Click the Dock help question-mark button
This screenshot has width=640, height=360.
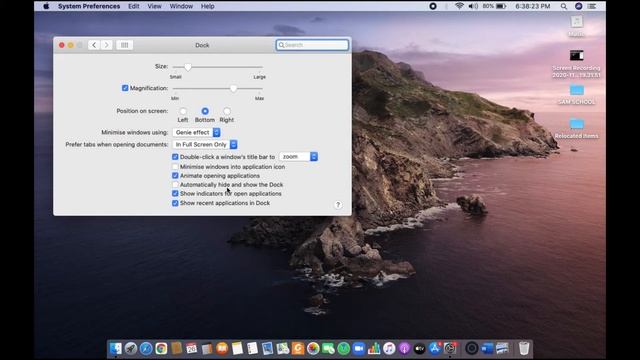[338, 205]
